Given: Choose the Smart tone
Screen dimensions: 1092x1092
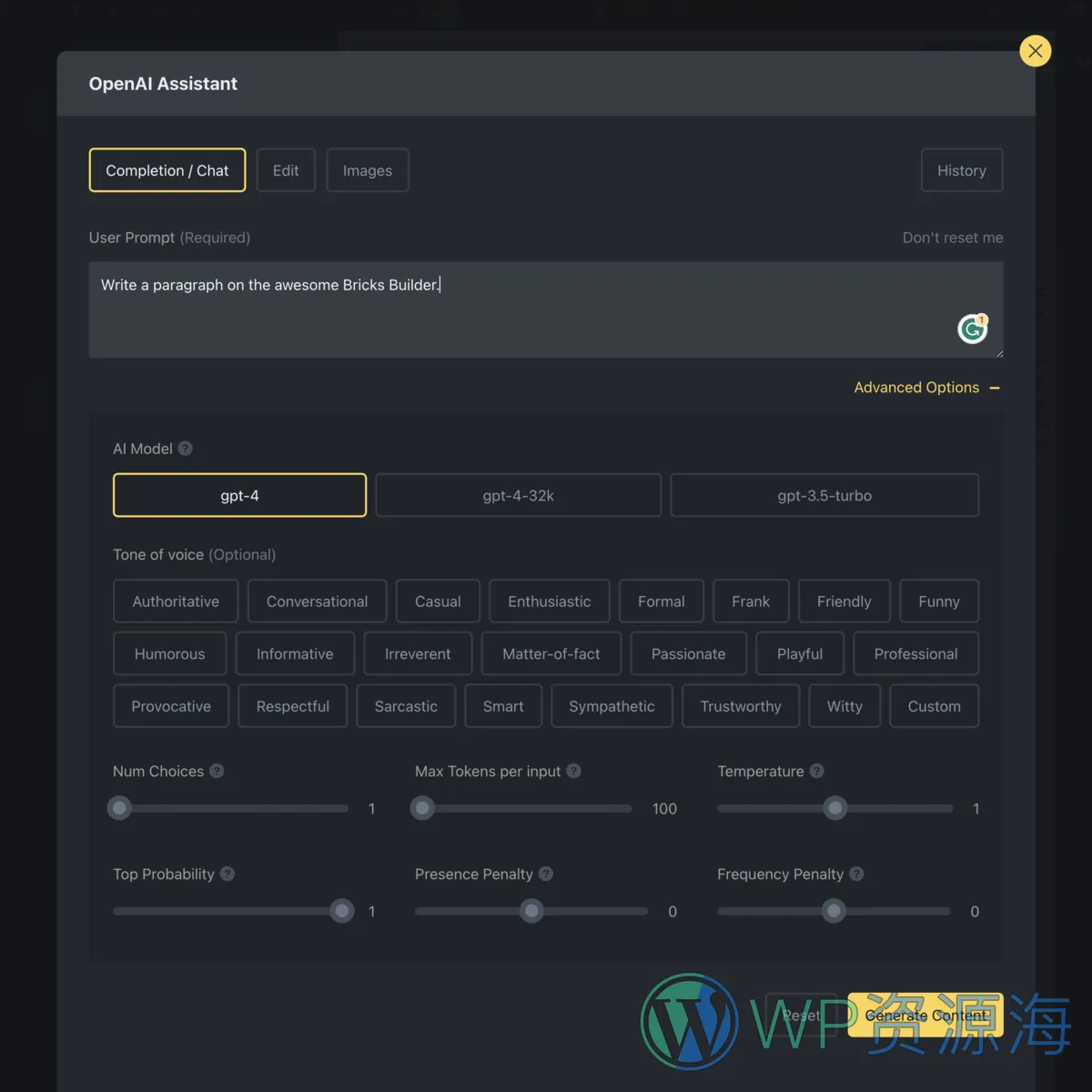Looking at the screenshot, I should click(503, 706).
